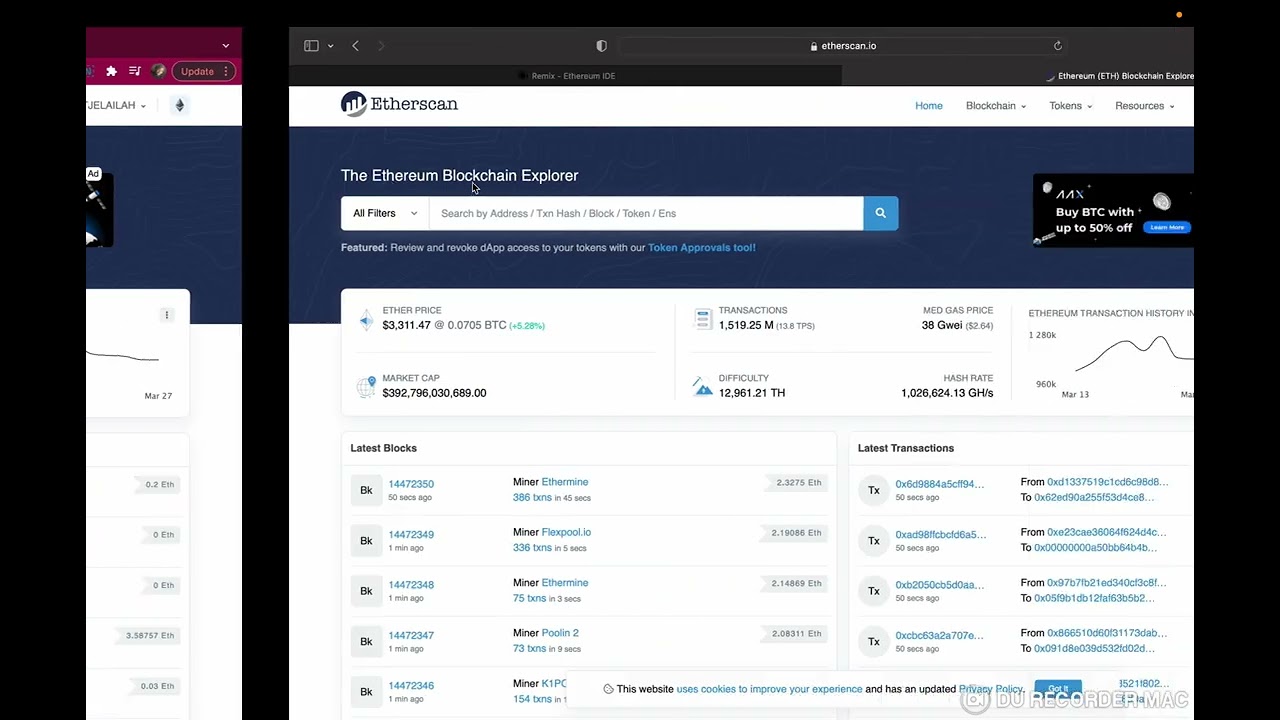Open transaction 0xb2050cb5d0aa...
The image size is (1280, 720).
[x=939, y=585]
